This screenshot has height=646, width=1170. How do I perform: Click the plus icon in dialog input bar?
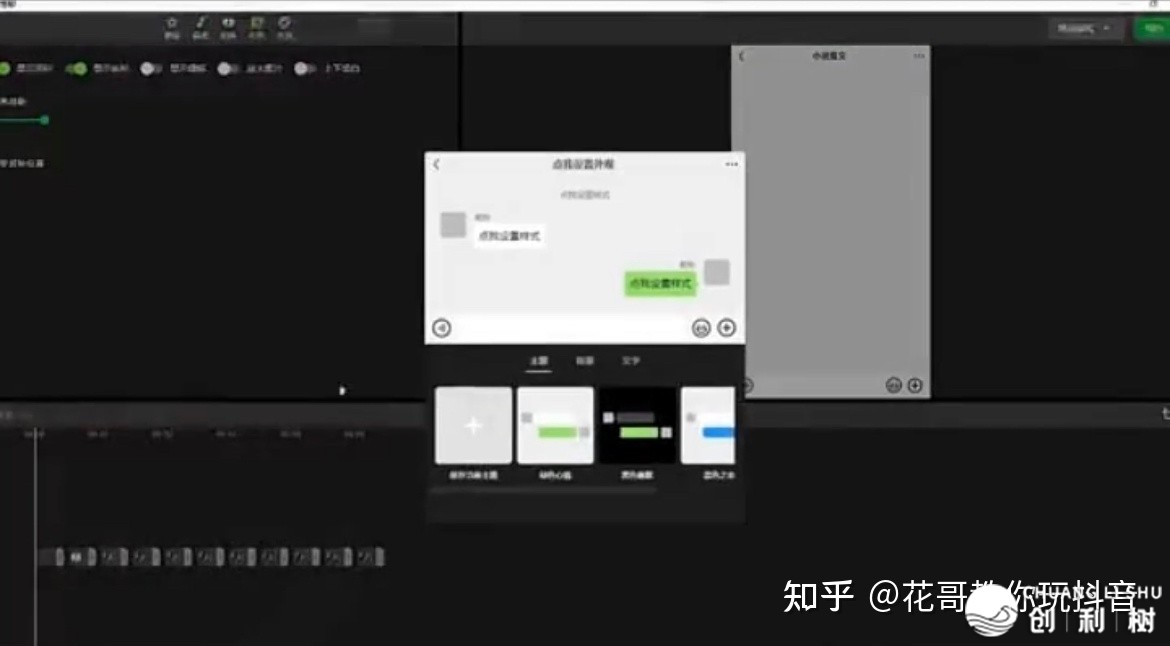[727, 327]
